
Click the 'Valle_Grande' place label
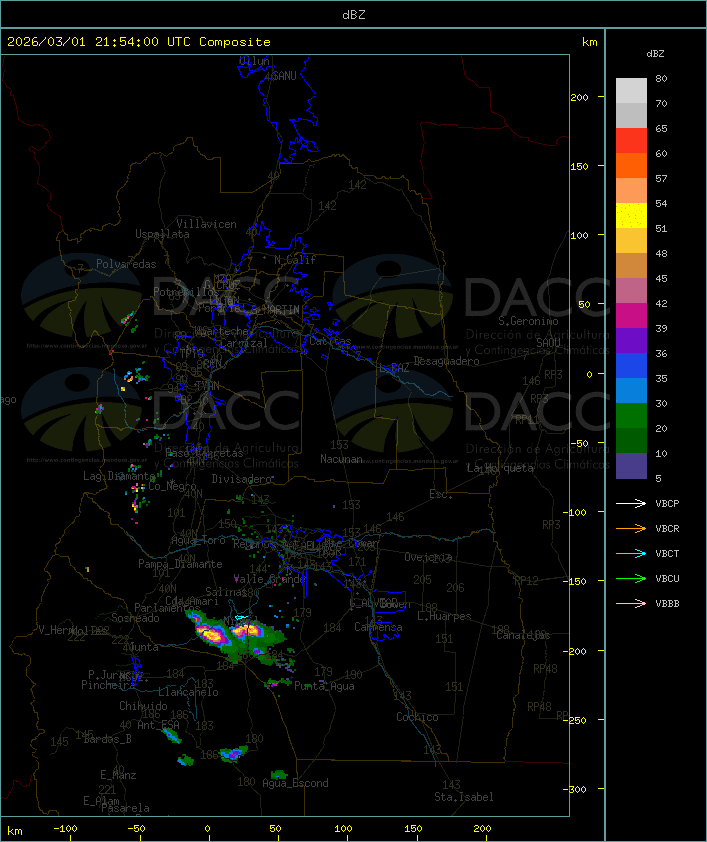[269, 579]
